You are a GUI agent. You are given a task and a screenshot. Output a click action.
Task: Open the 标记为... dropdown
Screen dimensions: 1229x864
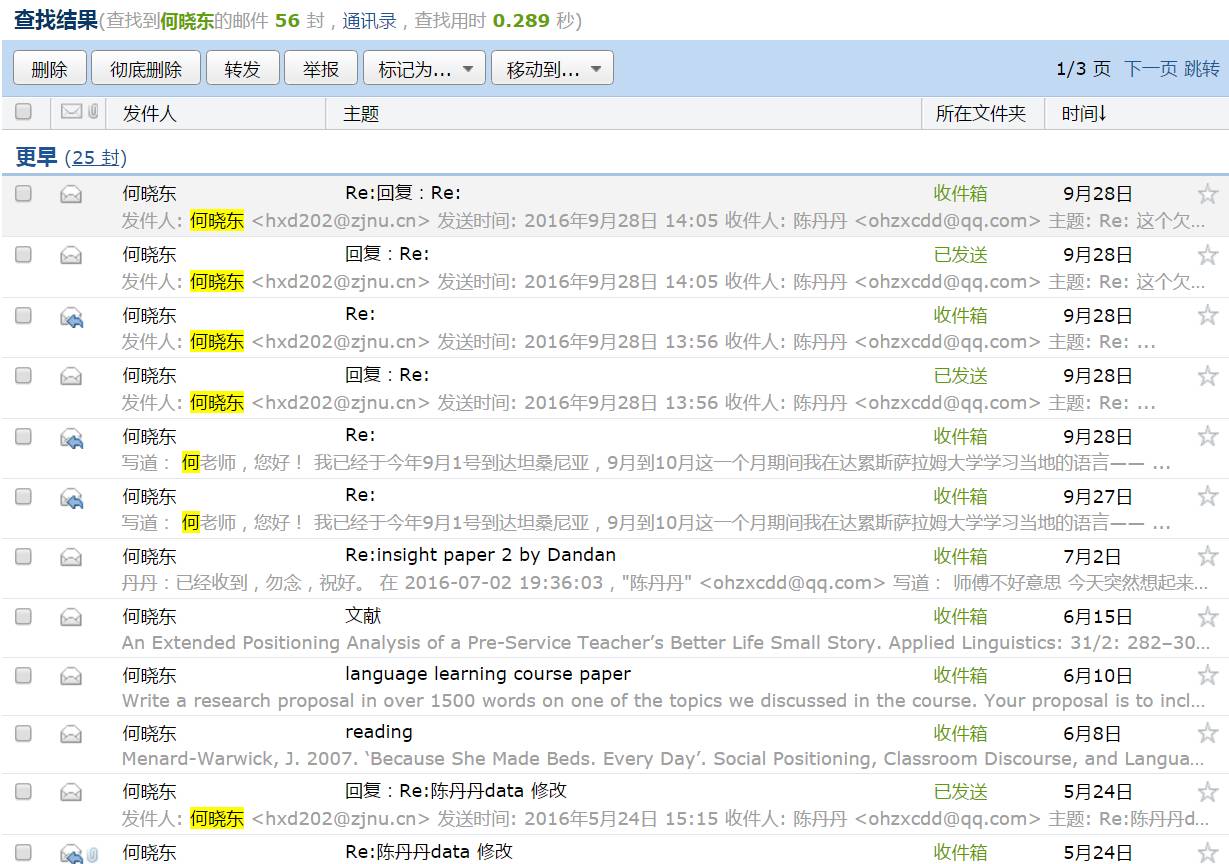tap(424, 69)
